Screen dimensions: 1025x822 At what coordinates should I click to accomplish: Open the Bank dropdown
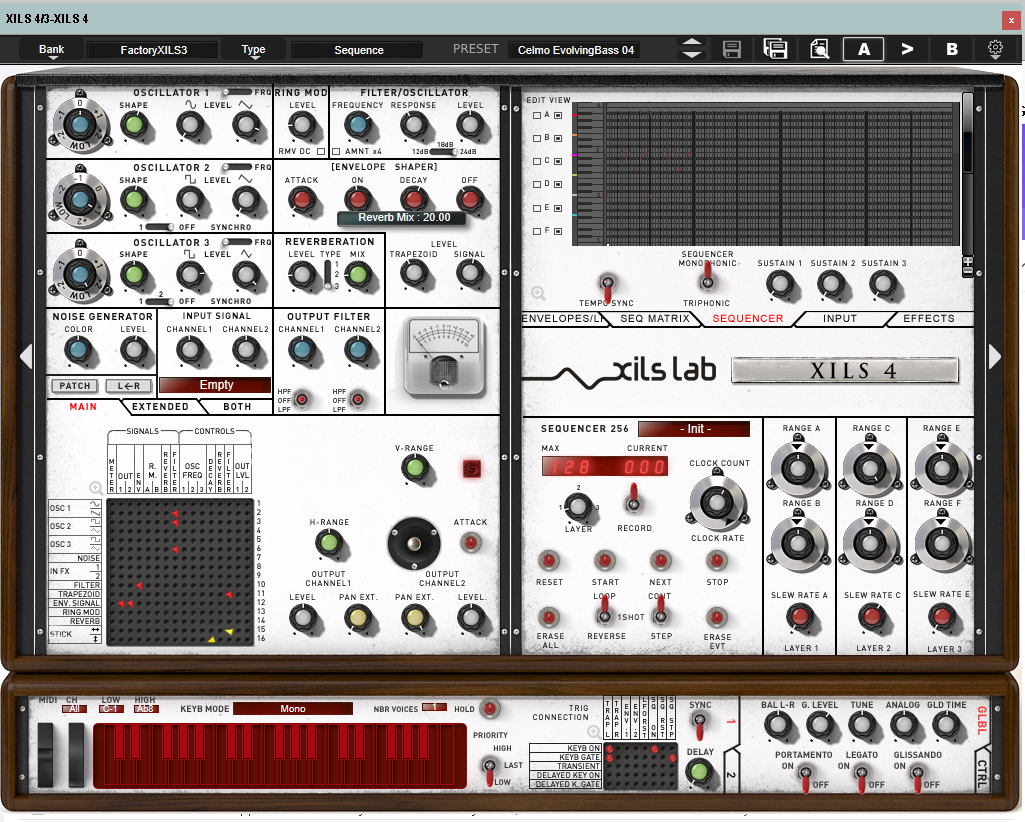point(52,50)
